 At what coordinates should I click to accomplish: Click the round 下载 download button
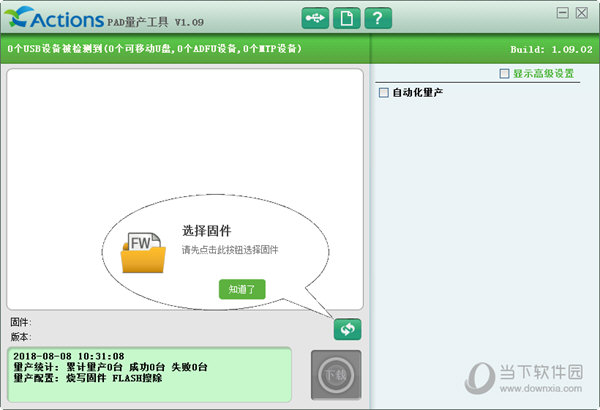[x=336, y=375]
